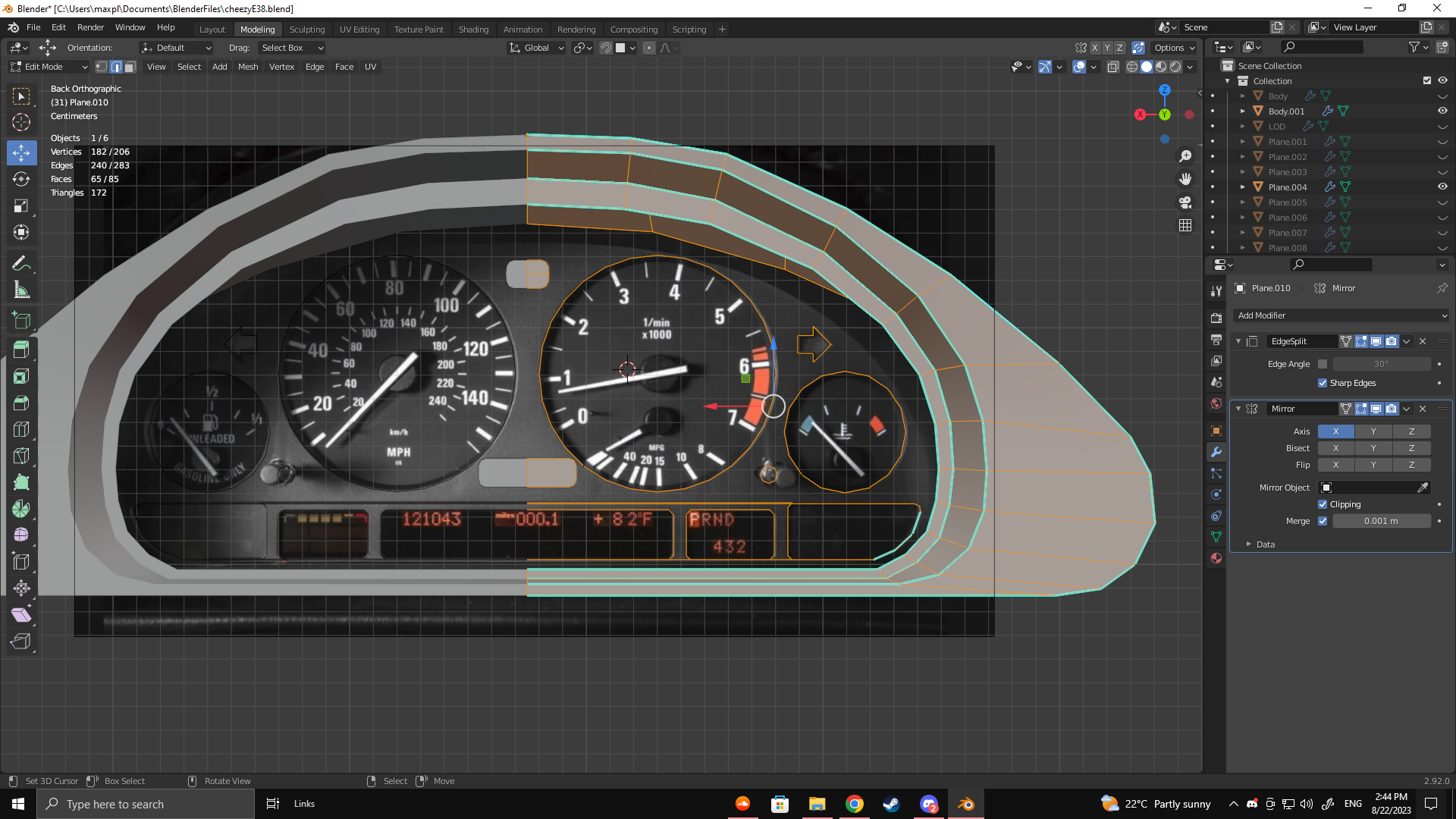This screenshot has width=1456, height=819.
Task: Open Chrome from the taskbar
Action: pyautogui.click(x=855, y=804)
